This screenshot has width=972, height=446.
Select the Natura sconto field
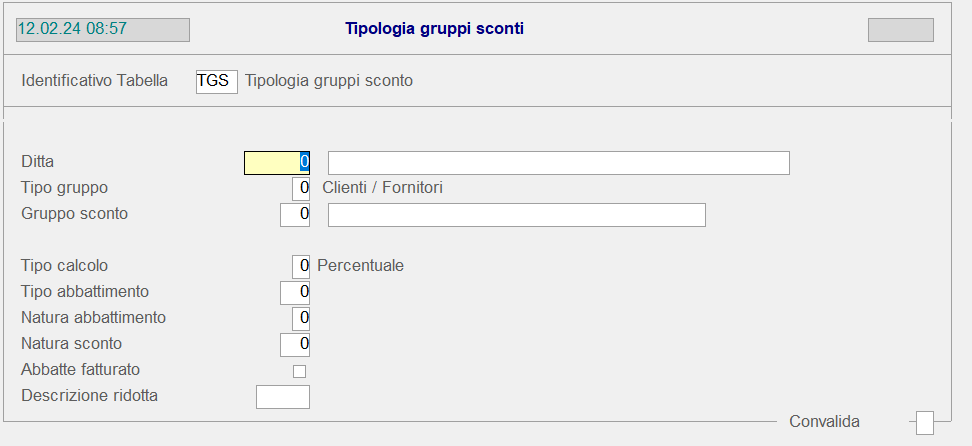(295, 344)
